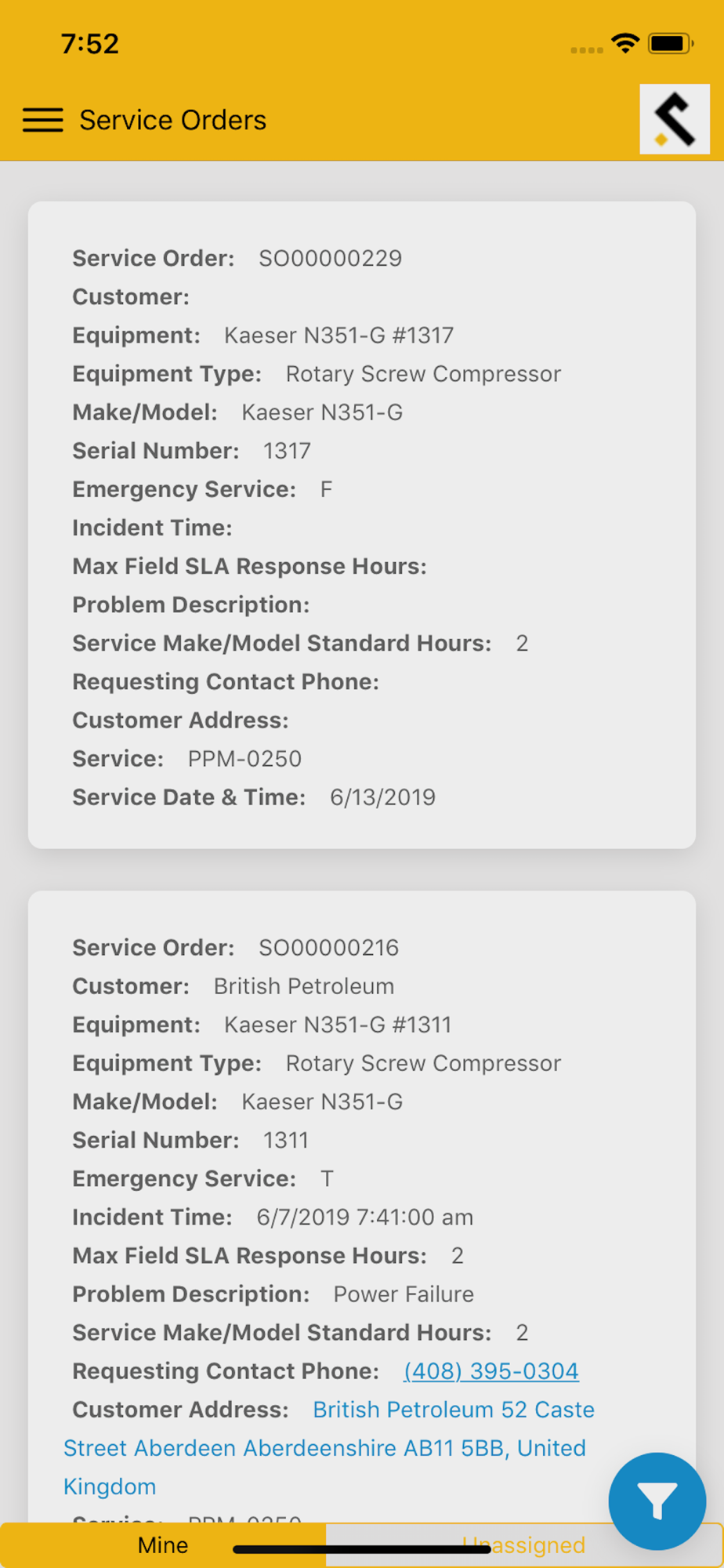Tap the Power Failure problem description
Image resolution: width=724 pixels, height=1568 pixels.
point(404,1294)
